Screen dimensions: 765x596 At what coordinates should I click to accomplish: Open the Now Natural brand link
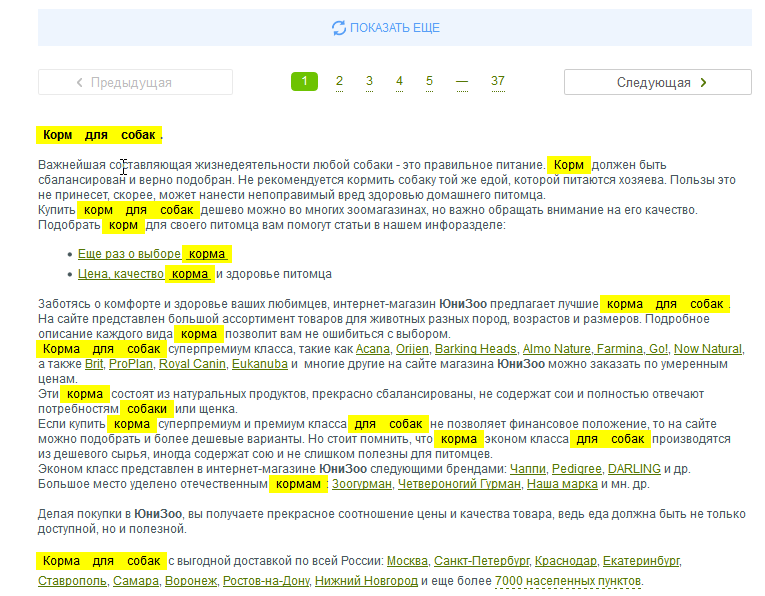tap(708, 349)
